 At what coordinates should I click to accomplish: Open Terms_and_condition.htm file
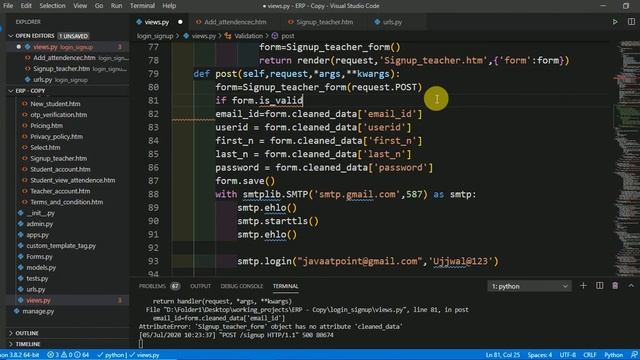pos(67,202)
